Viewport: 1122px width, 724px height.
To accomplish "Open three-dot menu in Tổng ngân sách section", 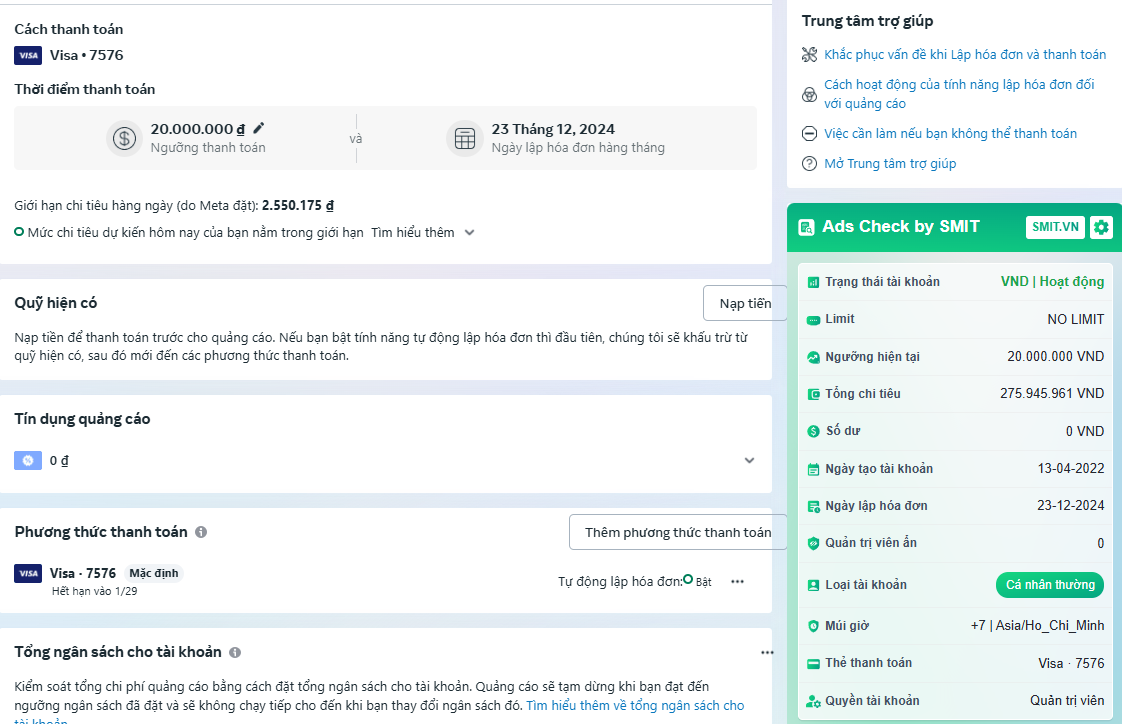I will 766,652.
